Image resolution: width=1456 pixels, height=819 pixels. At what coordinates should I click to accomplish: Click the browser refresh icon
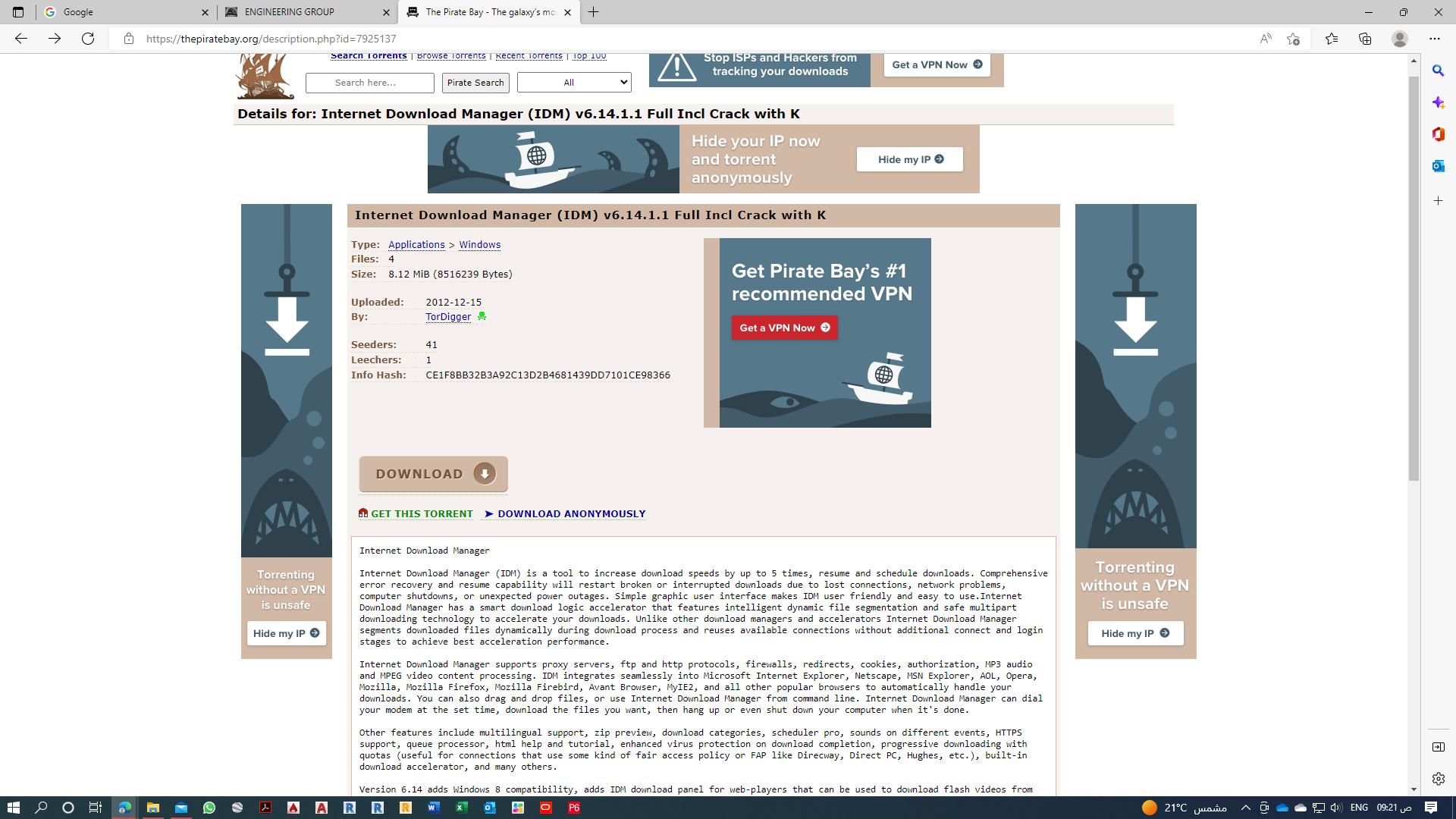88,39
